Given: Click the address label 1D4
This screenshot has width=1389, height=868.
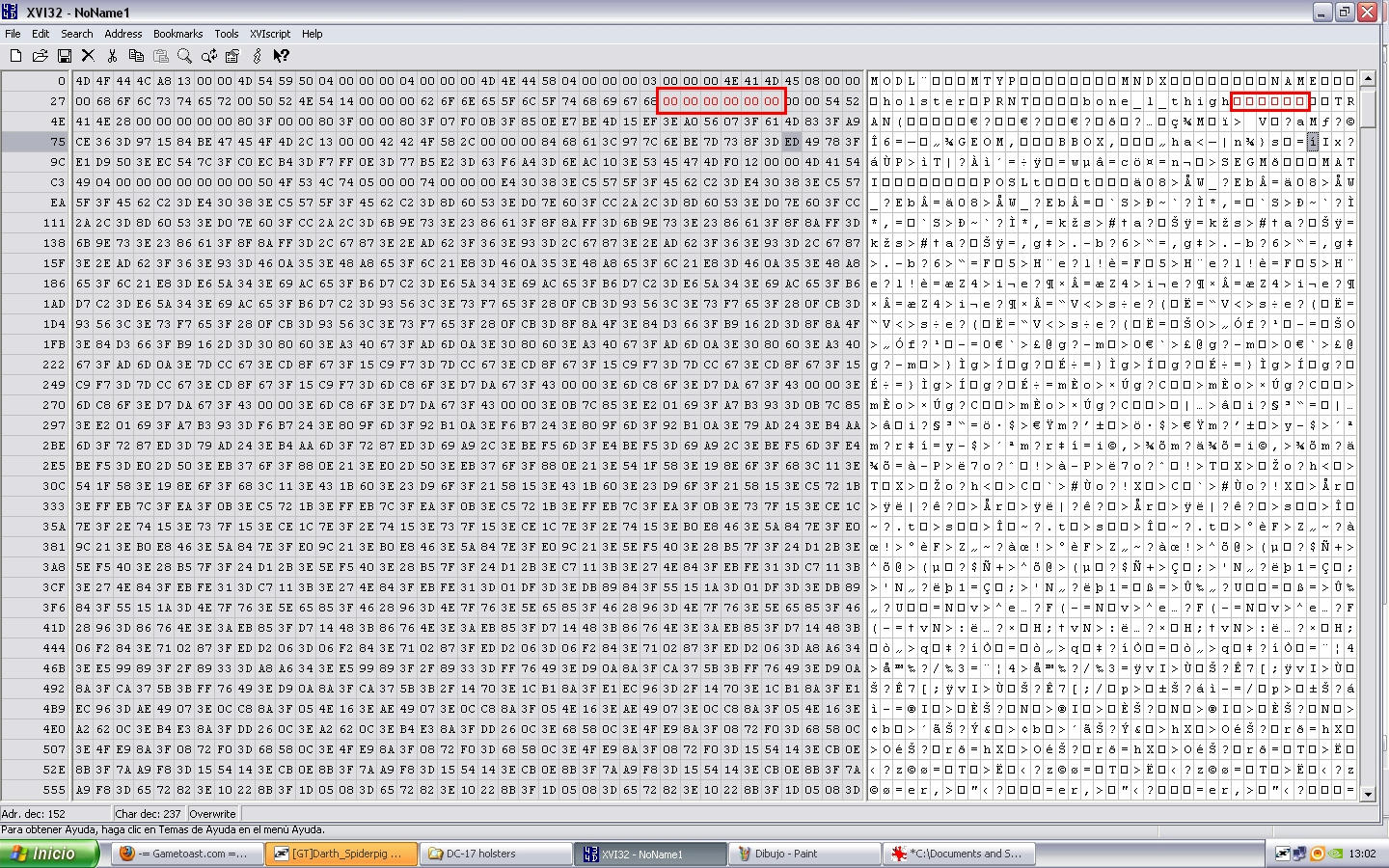Looking at the screenshot, I should click(55, 324).
